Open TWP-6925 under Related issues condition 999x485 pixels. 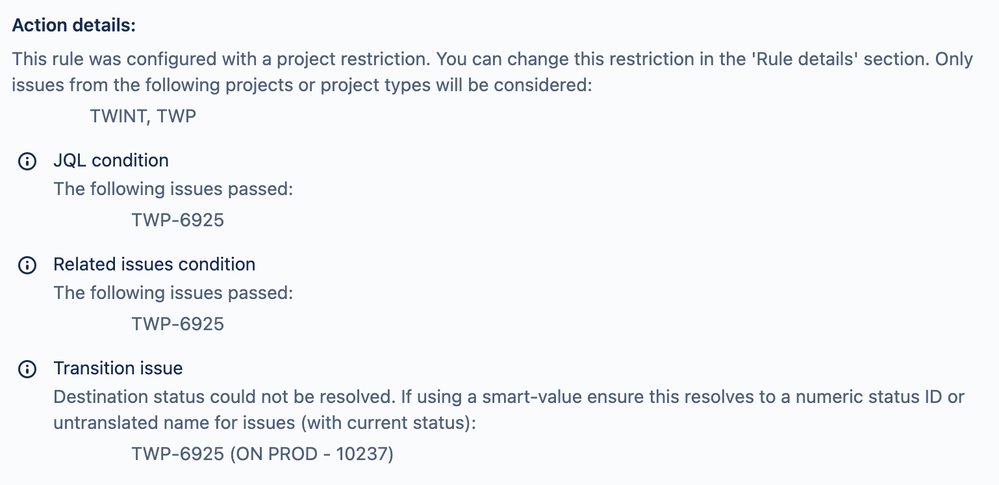(178, 324)
